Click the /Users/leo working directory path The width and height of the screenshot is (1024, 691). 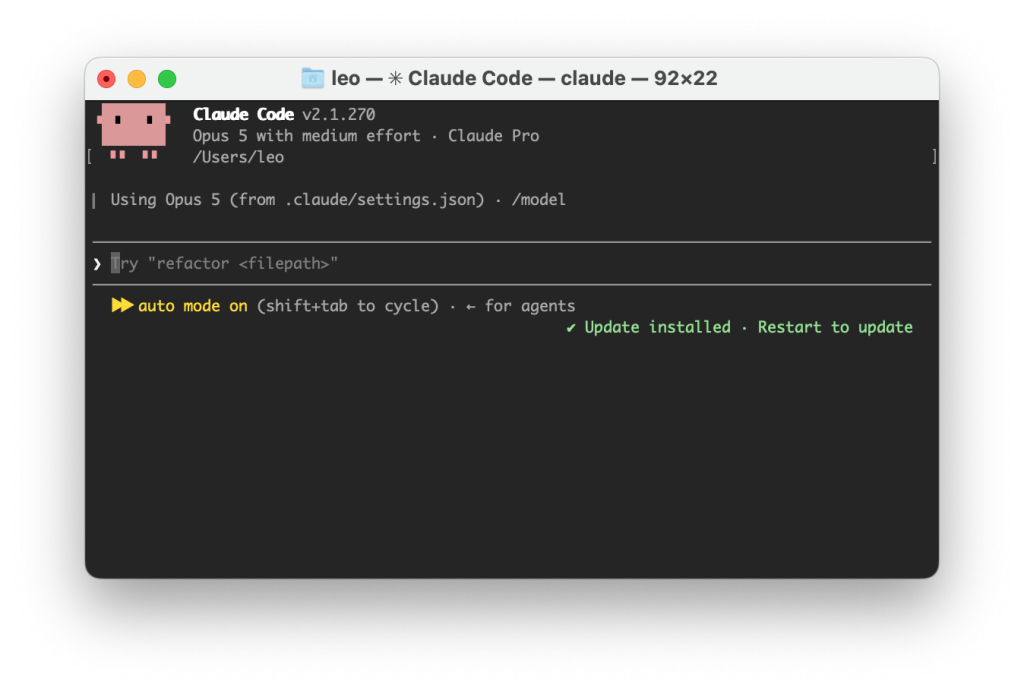click(238, 157)
